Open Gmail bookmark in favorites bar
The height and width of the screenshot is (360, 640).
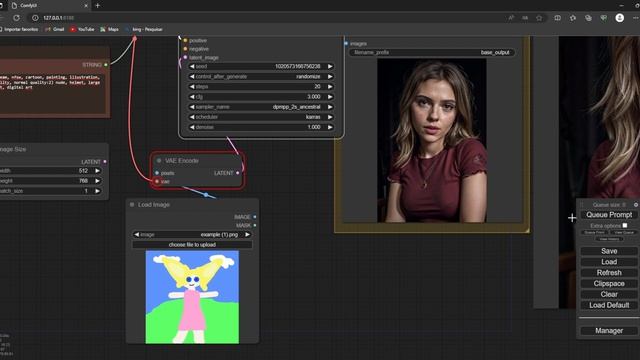(x=55, y=29)
